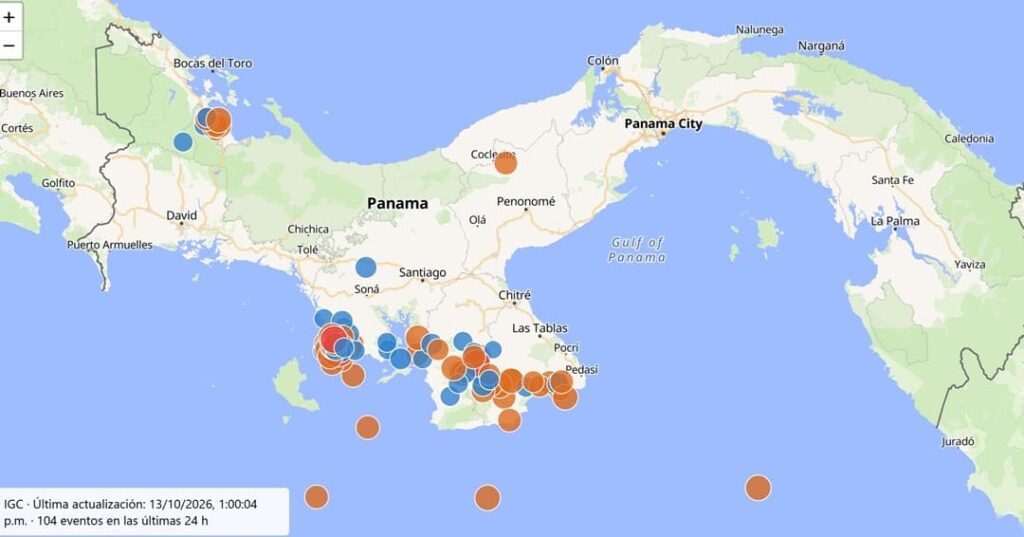Image resolution: width=1024 pixels, height=537 pixels.
Task: Select the bottom-center orange offshore marker
Action: [487, 498]
